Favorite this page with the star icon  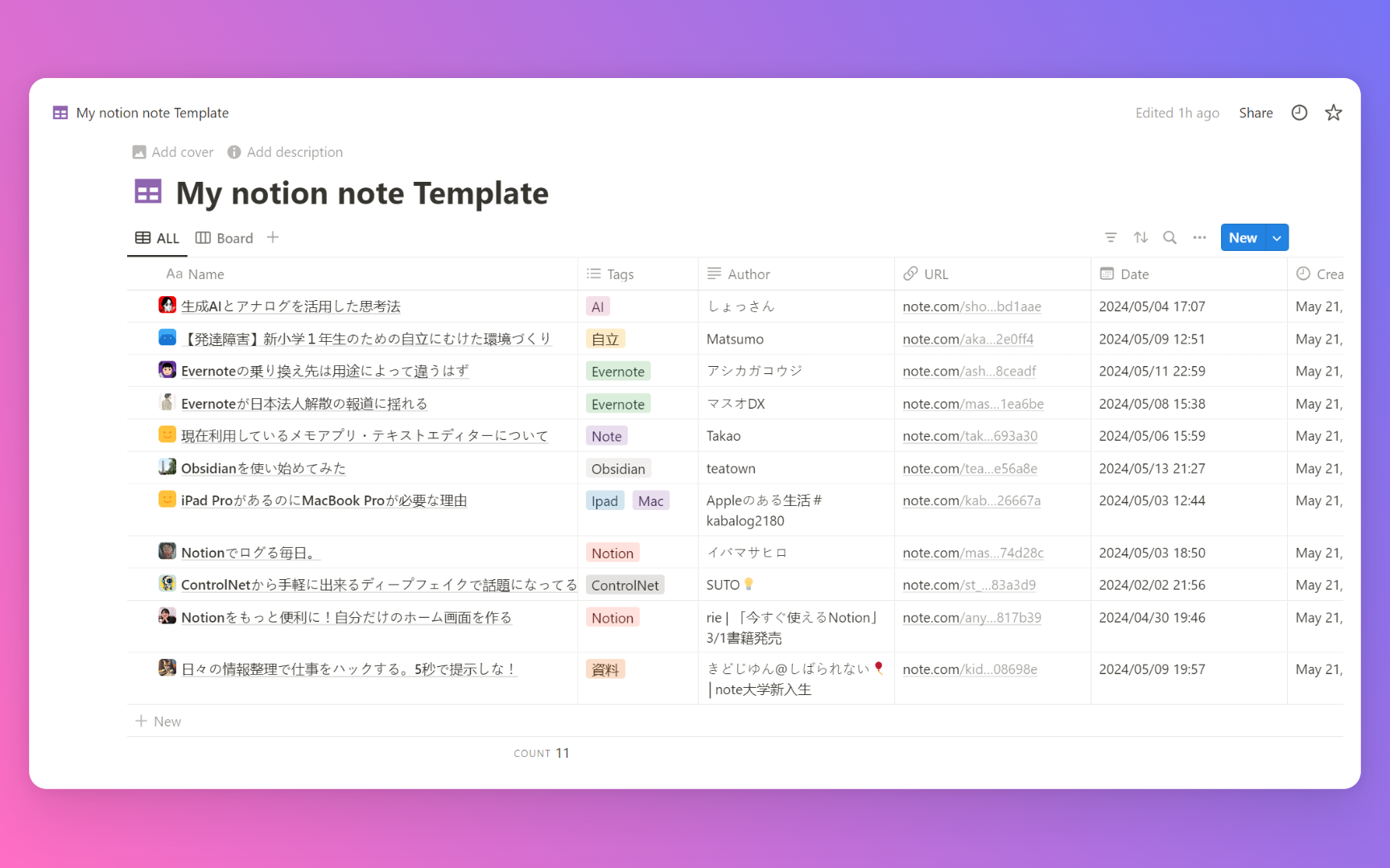1334,113
